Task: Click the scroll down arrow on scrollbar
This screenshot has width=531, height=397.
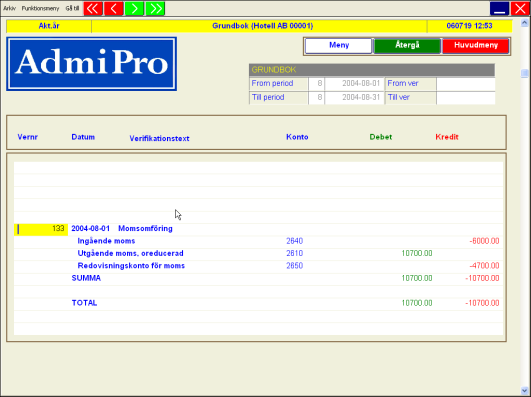Action: (525, 391)
